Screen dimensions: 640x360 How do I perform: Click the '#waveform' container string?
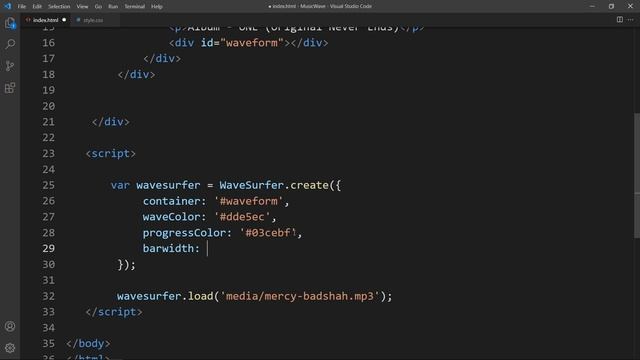(249, 201)
